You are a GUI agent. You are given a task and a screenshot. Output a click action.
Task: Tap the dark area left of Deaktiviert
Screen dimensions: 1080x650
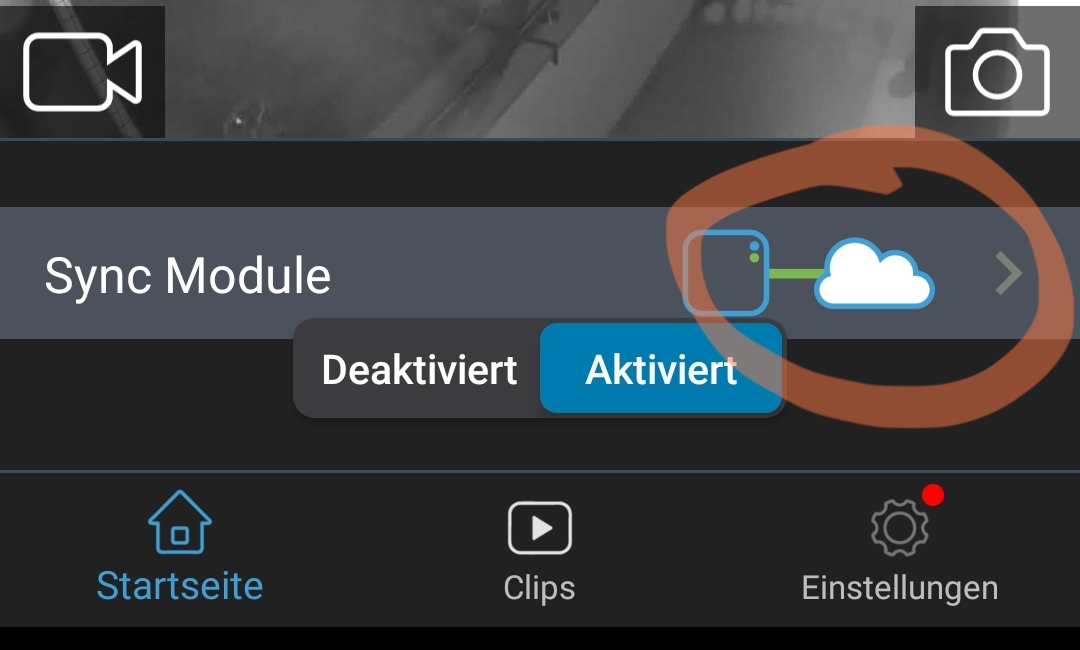click(146, 404)
